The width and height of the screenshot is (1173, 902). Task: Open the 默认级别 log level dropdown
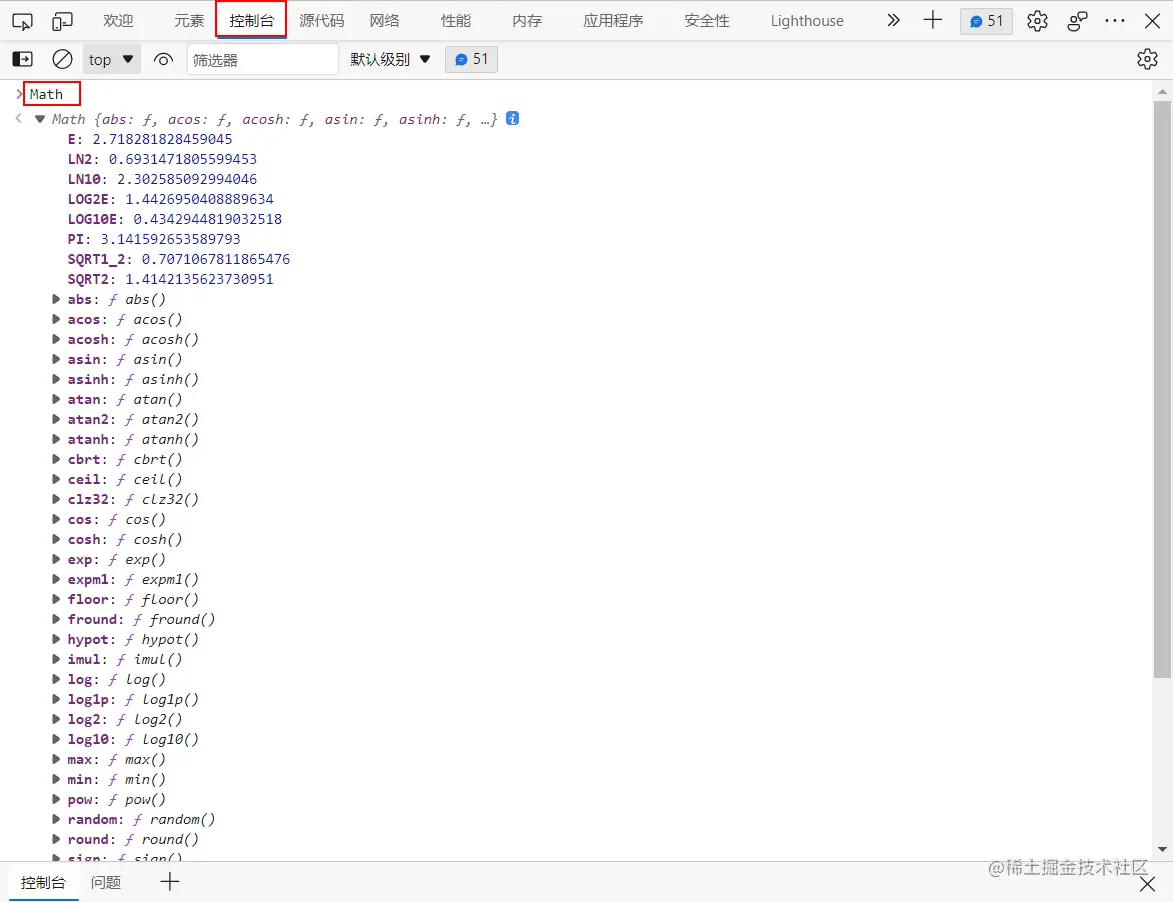[391, 59]
